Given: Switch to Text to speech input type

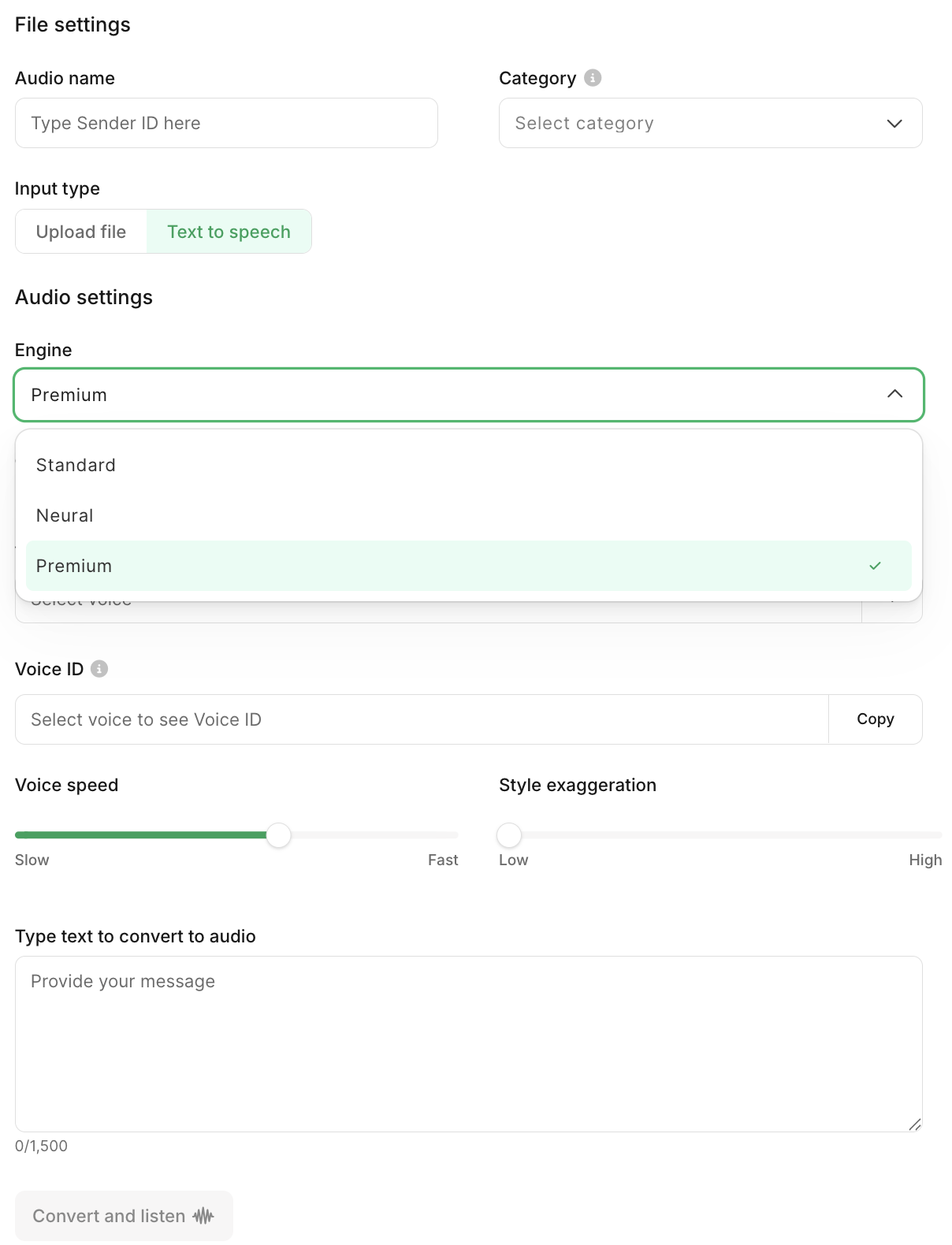Looking at the screenshot, I should click(x=229, y=232).
